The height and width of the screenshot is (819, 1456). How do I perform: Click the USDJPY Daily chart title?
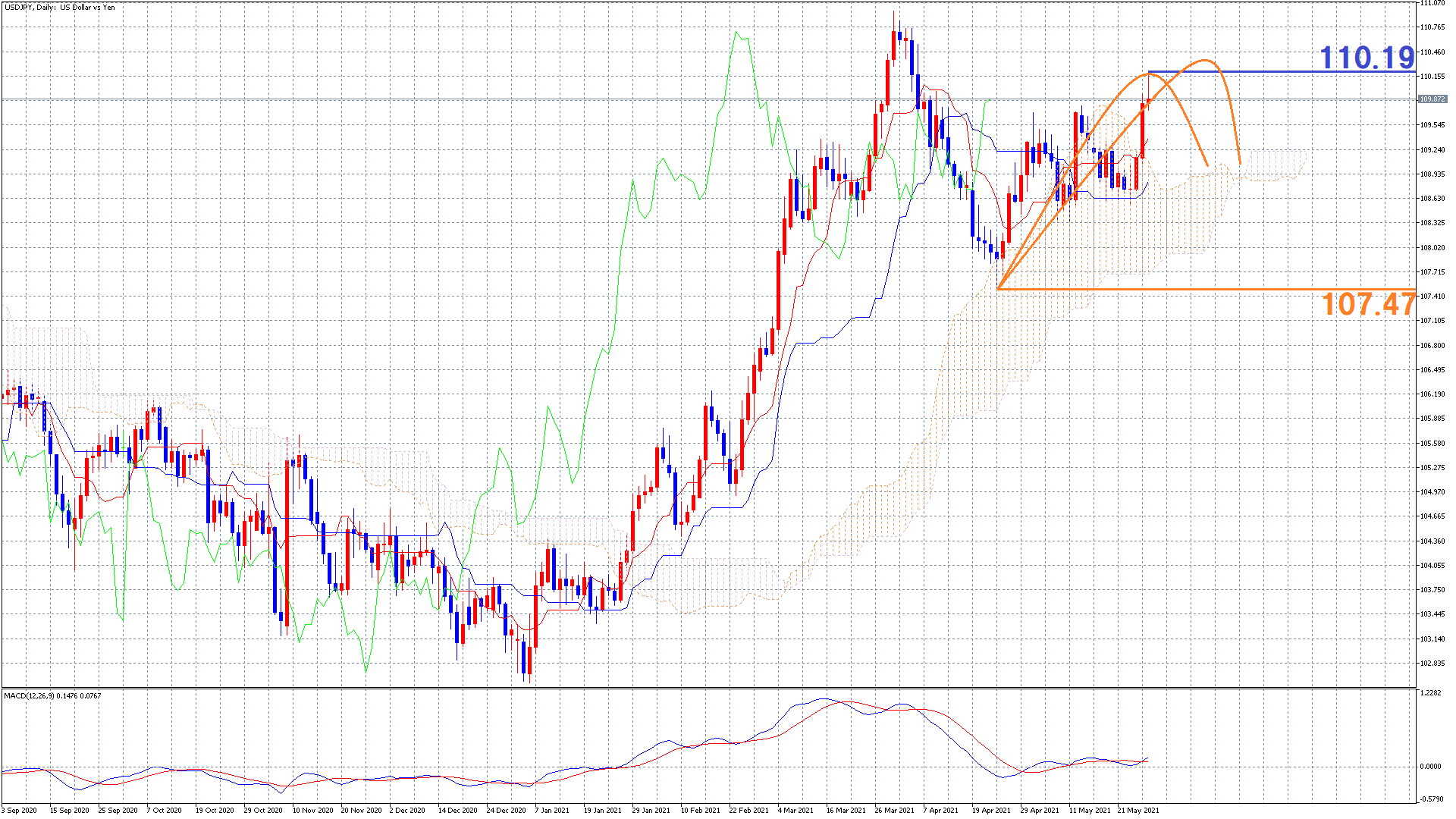(x=59, y=8)
